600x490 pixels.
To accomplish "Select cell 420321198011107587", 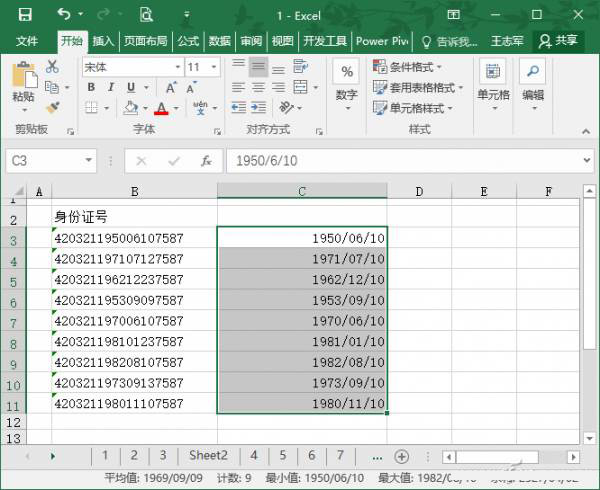I will pyautogui.click(x=134, y=403).
